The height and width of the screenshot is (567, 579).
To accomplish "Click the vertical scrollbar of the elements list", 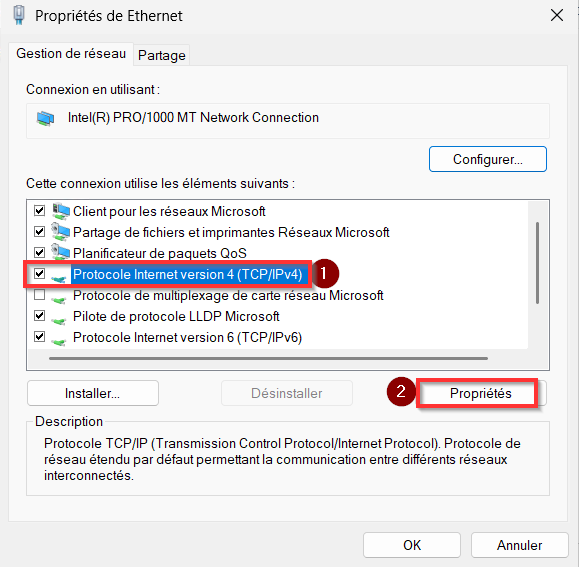I will pos(537,263).
